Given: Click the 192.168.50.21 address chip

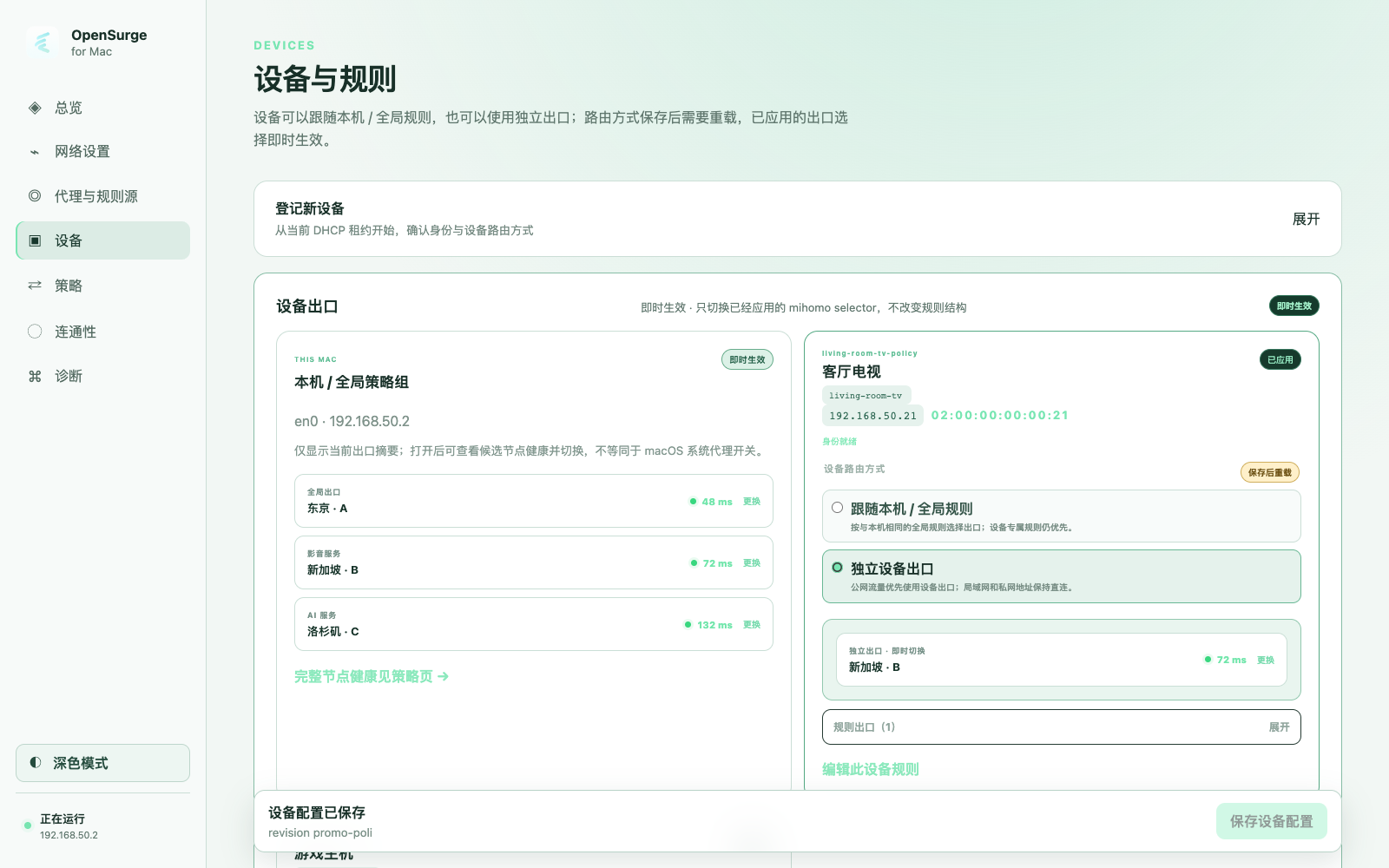Looking at the screenshot, I should coord(872,416).
